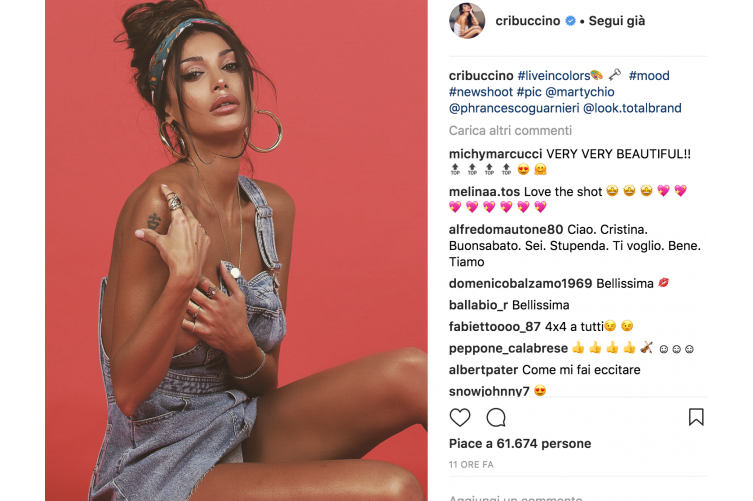Like the post with the heart icon

pyautogui.click(x=460, y=417)
